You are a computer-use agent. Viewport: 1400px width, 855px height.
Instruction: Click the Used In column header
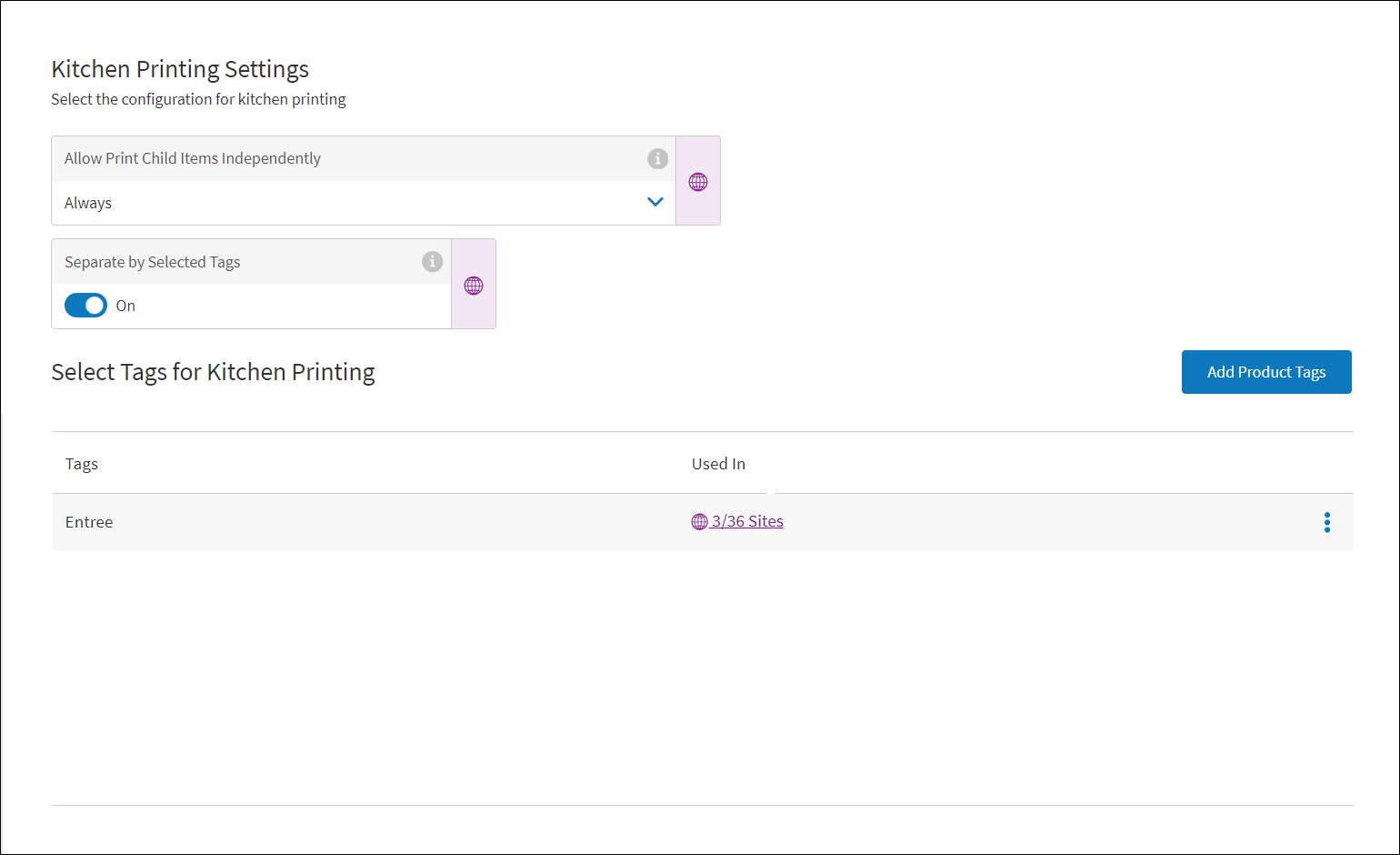(x=718, y=464)
